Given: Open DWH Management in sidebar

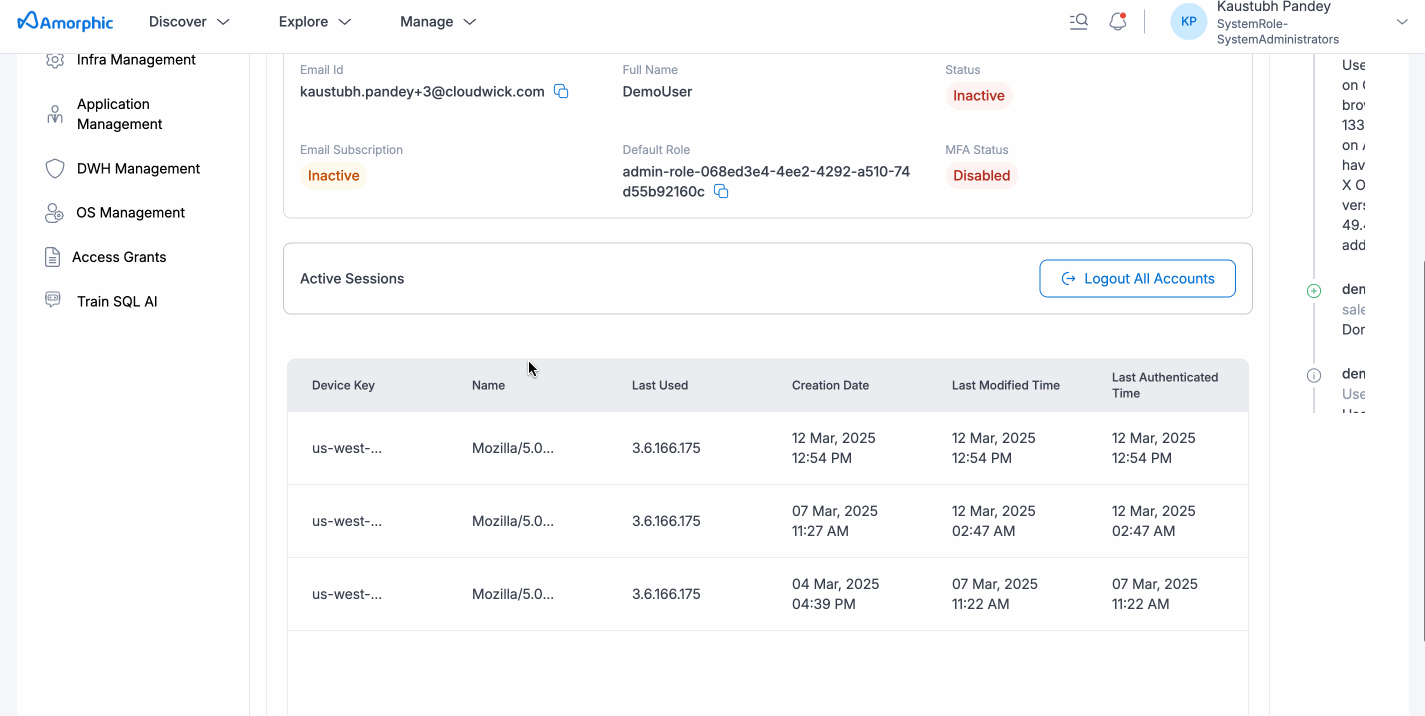Looking at the screenshot, I should (x=138, y=168).
